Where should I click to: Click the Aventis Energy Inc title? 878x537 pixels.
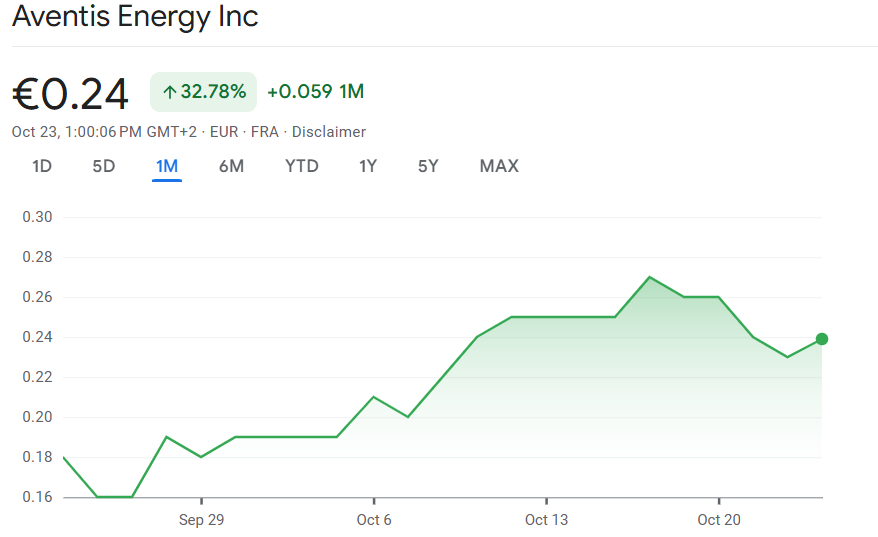click(x=135, y=17)
